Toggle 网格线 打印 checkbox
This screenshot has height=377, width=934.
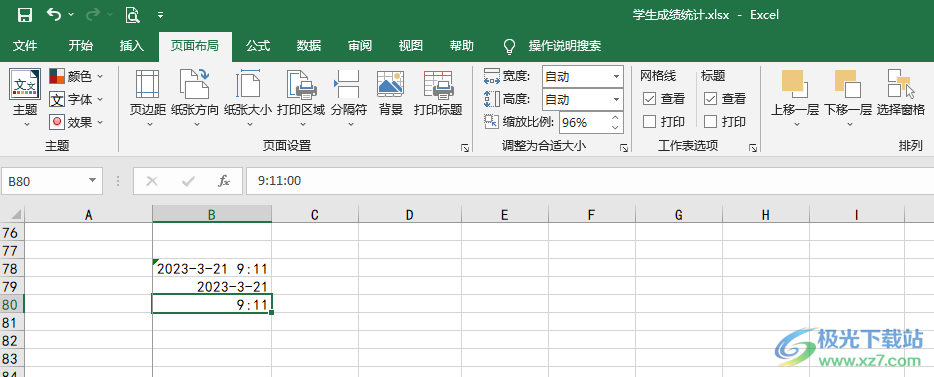pos(649,122)
